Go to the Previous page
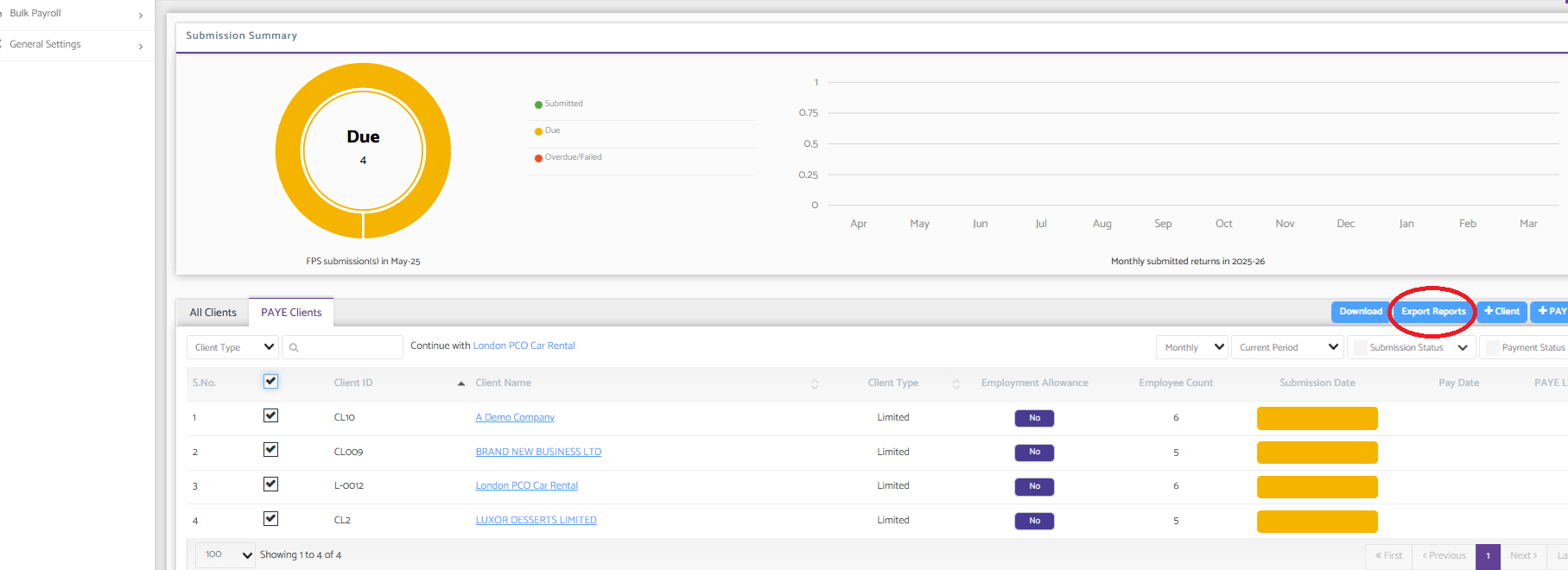 click(1444, 555)
